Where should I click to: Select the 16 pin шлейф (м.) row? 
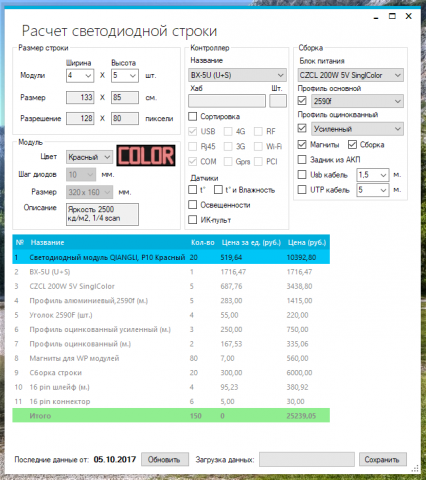point(171,387)
